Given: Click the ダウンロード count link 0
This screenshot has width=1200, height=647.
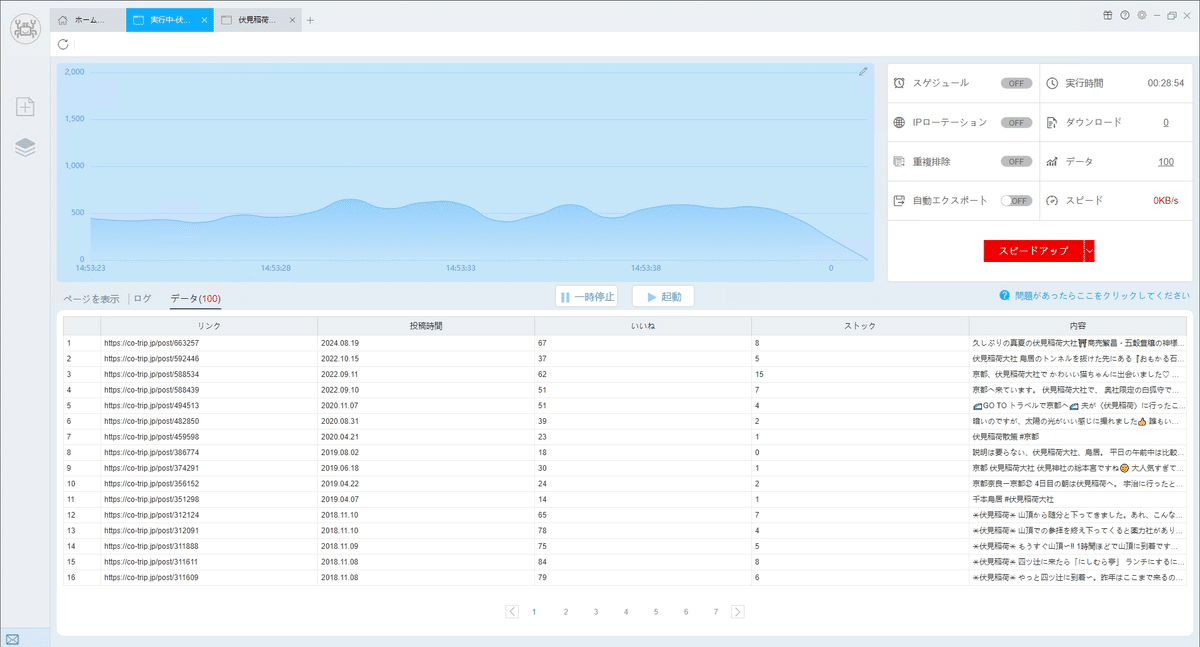Looking at the screenshot, I should point(1165,122).
